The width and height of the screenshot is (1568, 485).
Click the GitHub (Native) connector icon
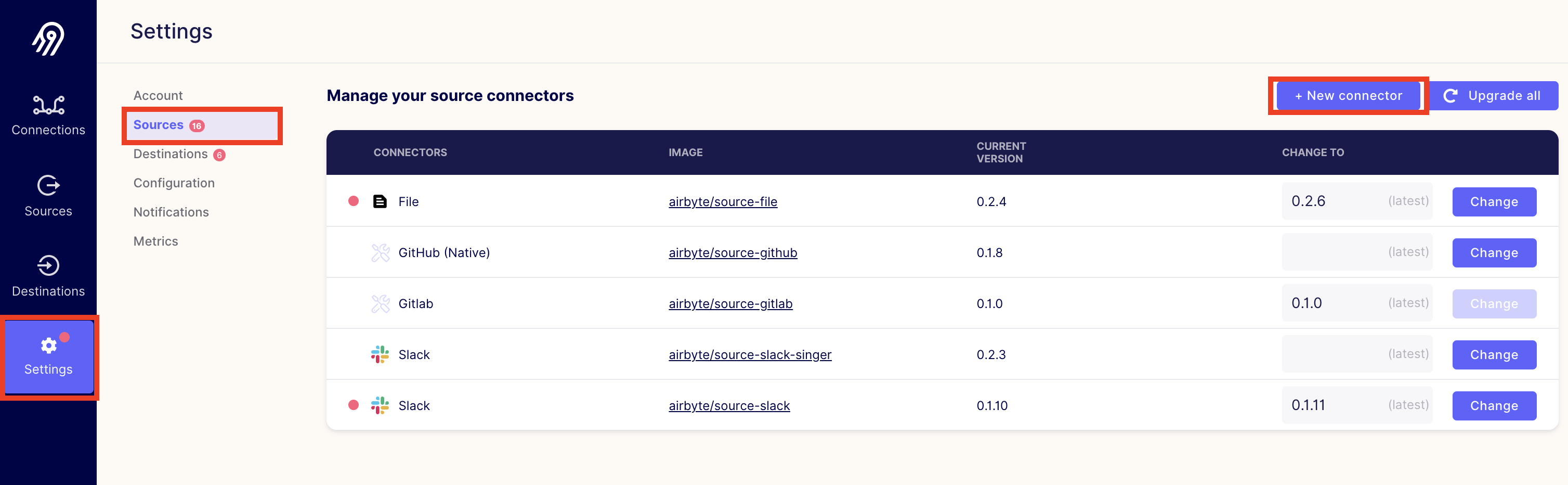tap(381, 252)
